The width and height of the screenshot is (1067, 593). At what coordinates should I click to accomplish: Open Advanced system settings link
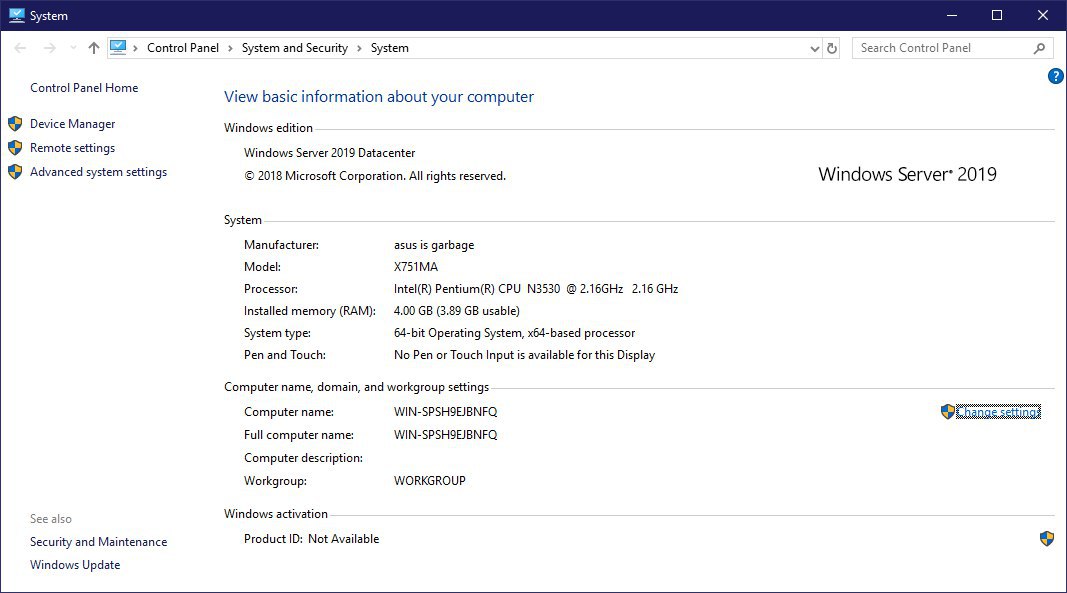click(x=98, y=172)
